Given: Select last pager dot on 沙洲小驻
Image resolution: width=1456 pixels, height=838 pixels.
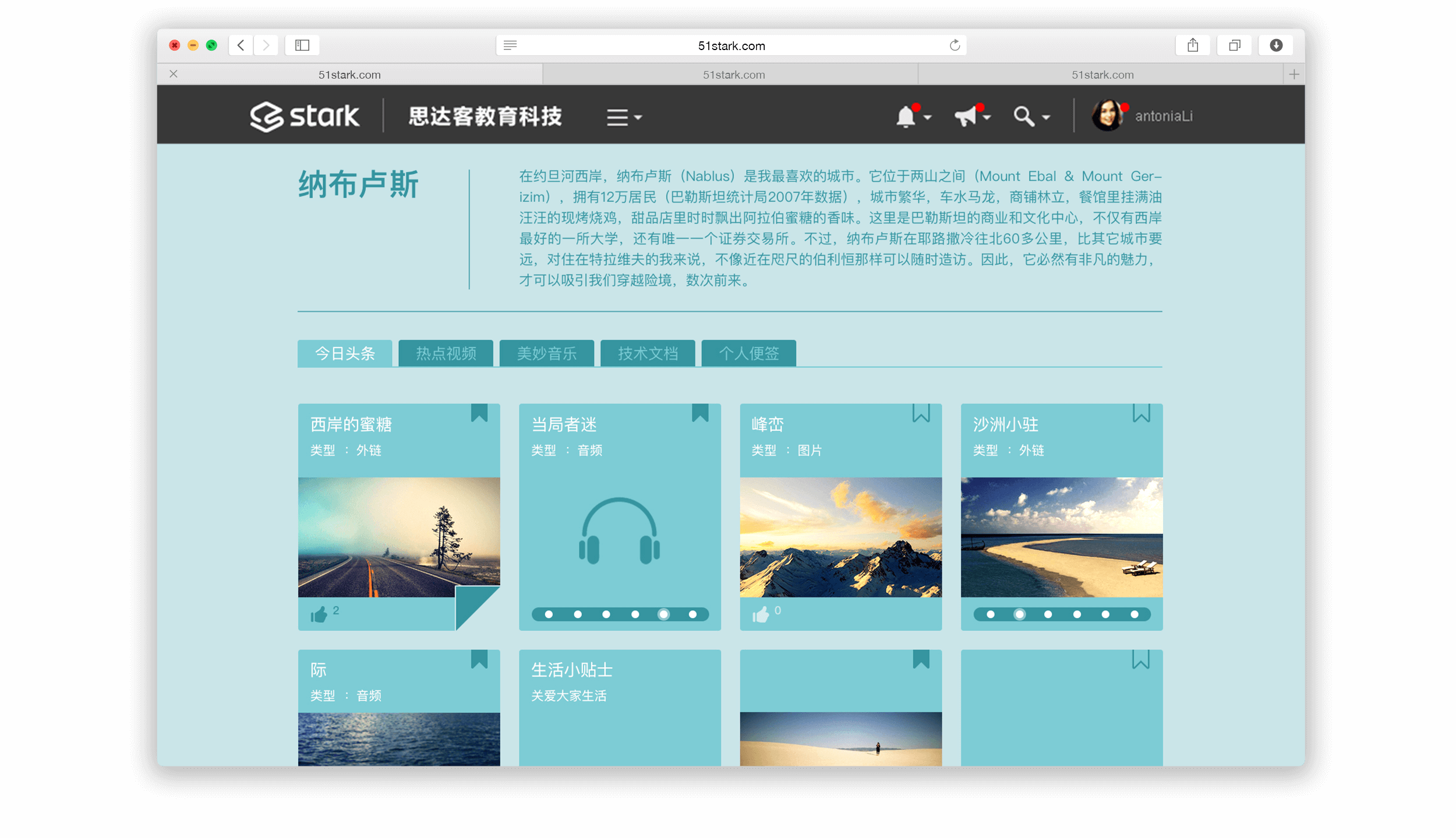Looking at the screenshot, I should point(1134,614).
